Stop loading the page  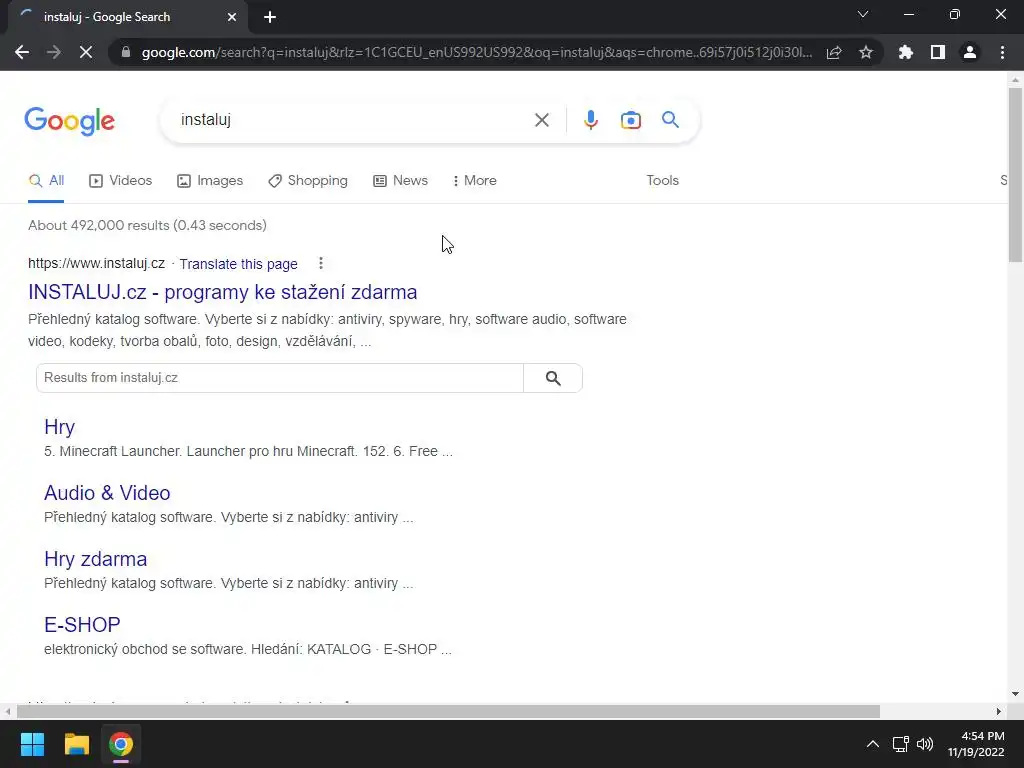coord(86,52)
